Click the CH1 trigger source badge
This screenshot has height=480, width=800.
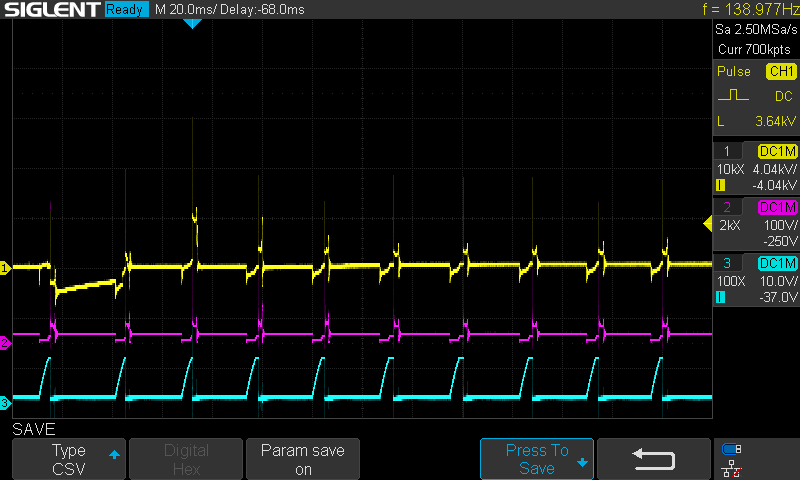780,72
